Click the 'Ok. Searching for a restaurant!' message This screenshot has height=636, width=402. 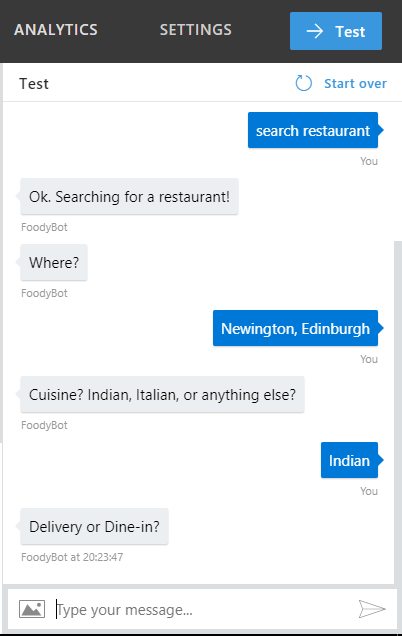pyautogui.click(x=129, y=196)
